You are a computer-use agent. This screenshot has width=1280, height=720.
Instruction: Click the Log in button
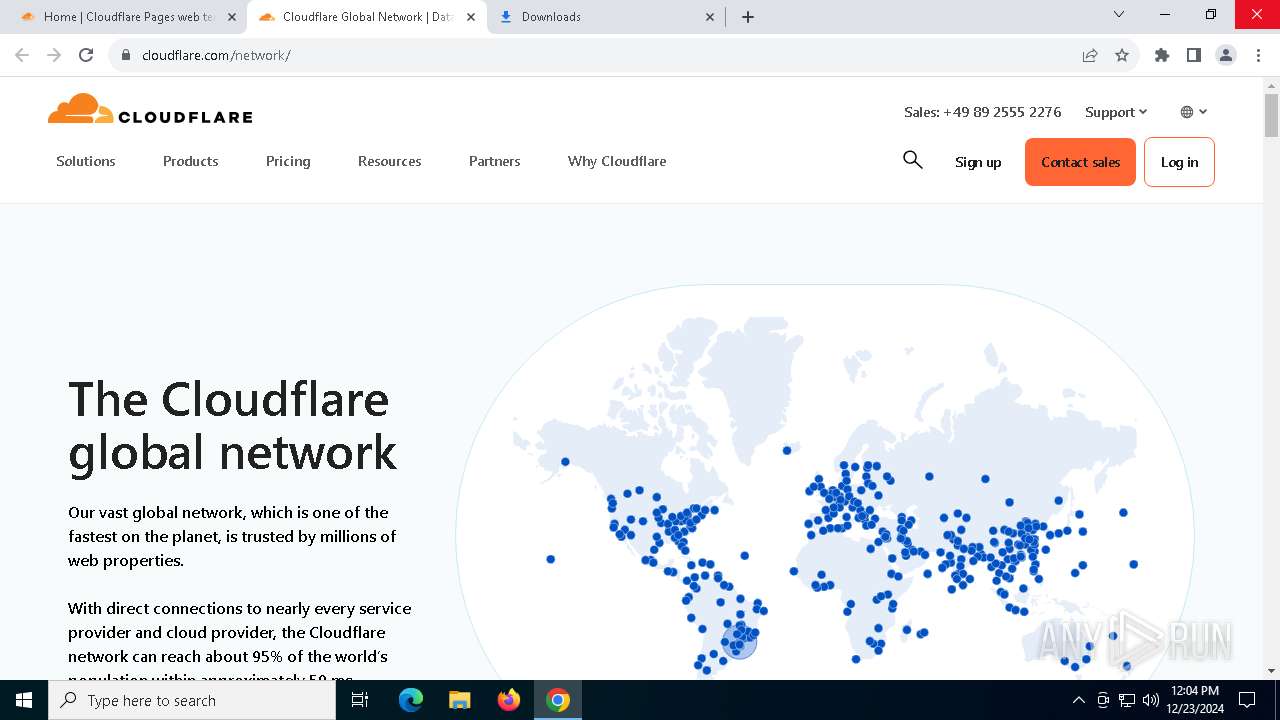[x=1179, y=162]
